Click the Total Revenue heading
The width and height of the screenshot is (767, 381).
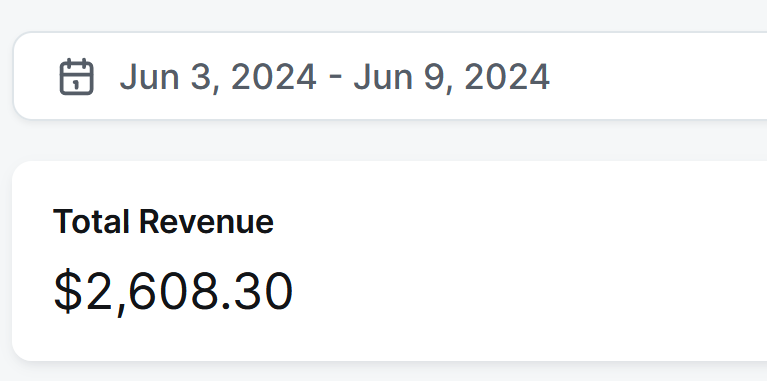pyautogui.click(x=163, y=221)
